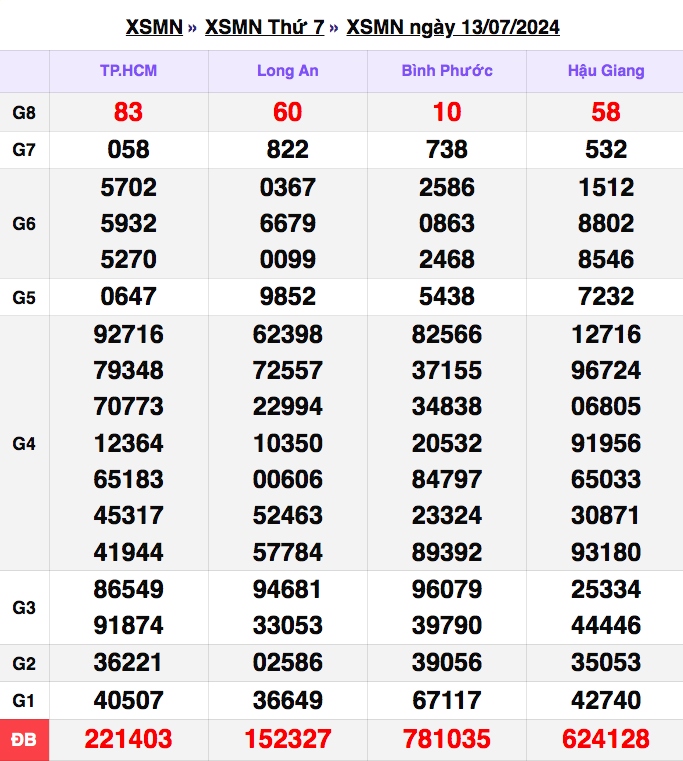Select the Long An column header
The image size is (683, 761).
pos(288,71)
